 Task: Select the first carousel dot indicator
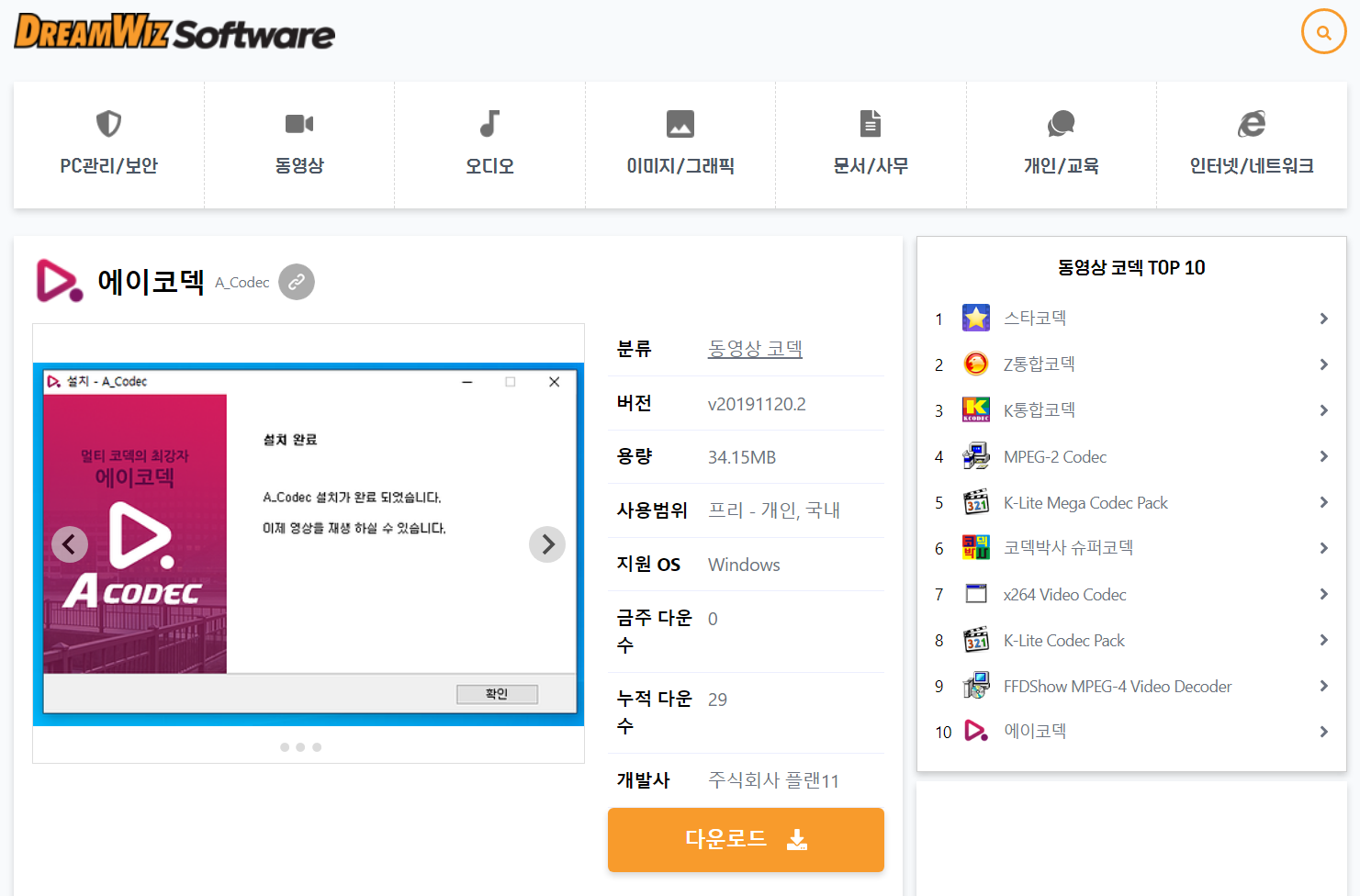click(x=285, y=747)
